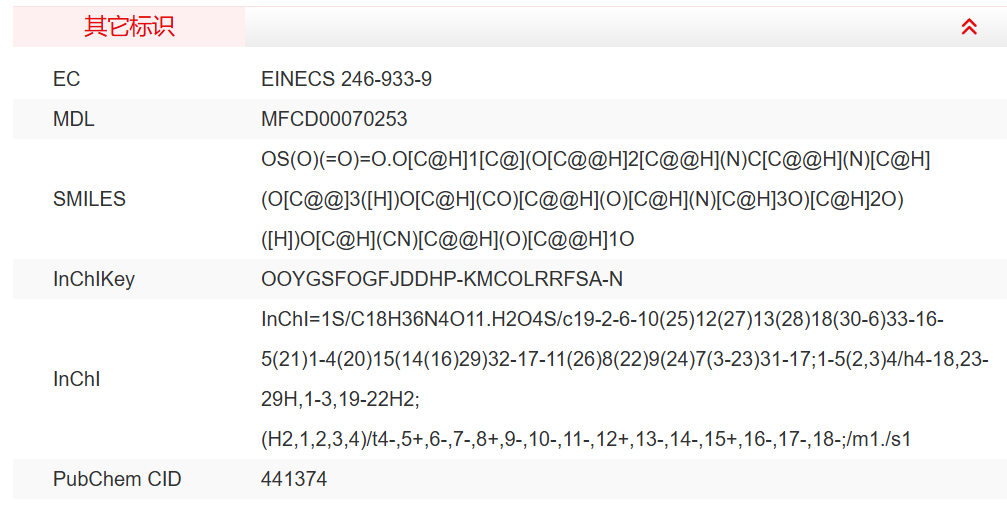This screenshot has width=1007, height=513.
Task: Click the EC row label
Action: [x=66, y=79]
